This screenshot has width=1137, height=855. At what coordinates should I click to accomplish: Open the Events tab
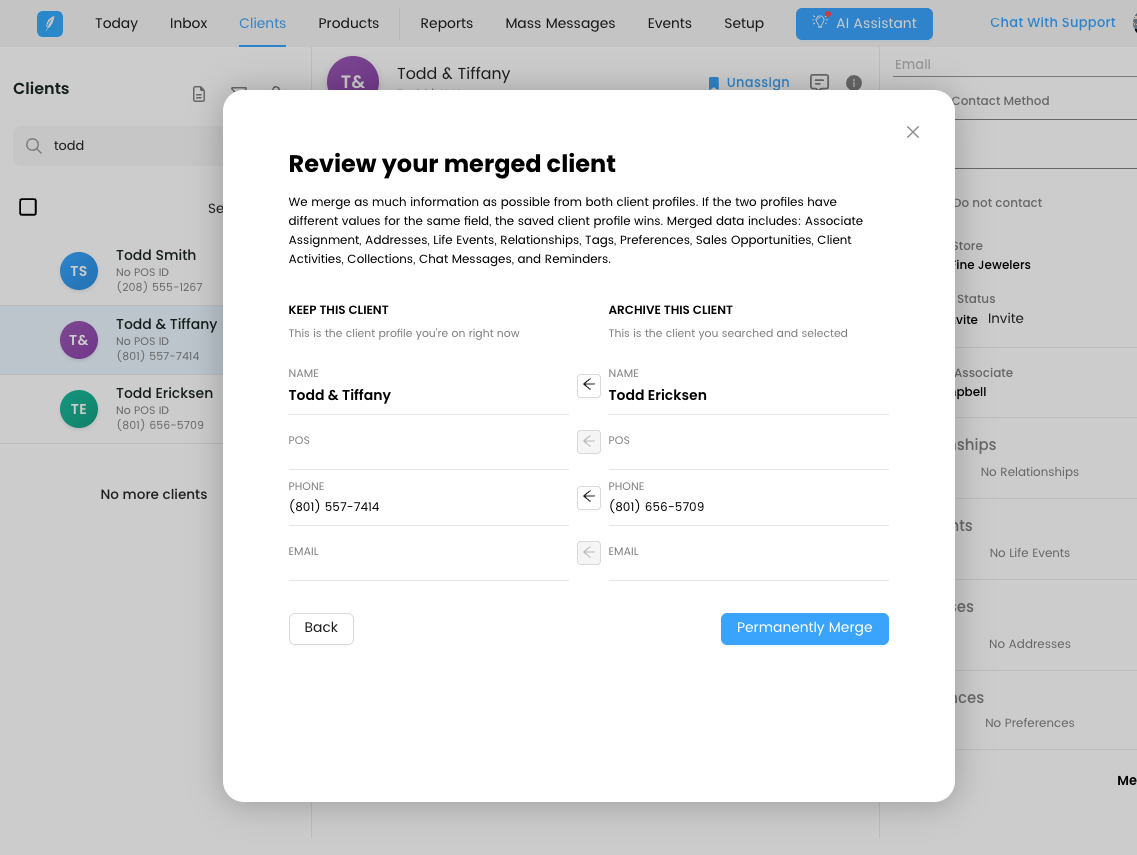point(669,23)
